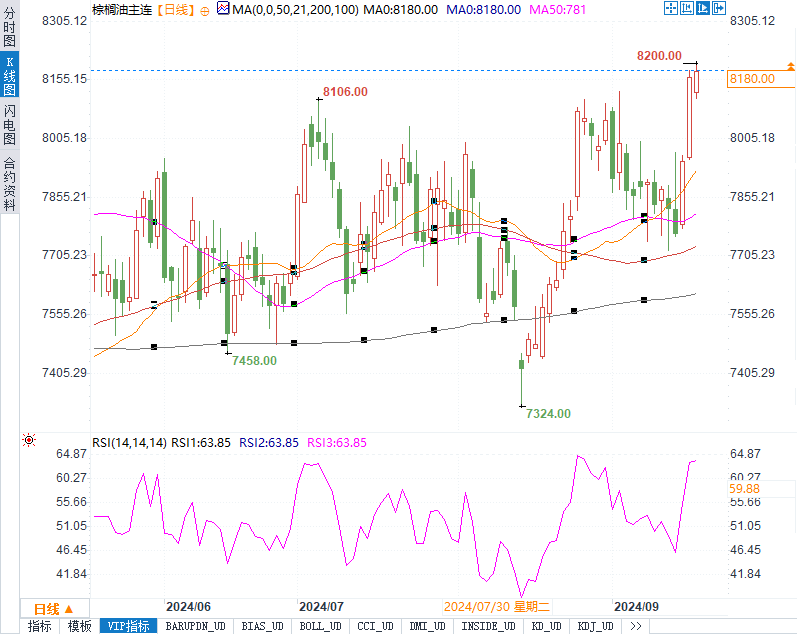The image size is (797, 634).
Task: Click the 7458.00 low price label
Action: 254,361
